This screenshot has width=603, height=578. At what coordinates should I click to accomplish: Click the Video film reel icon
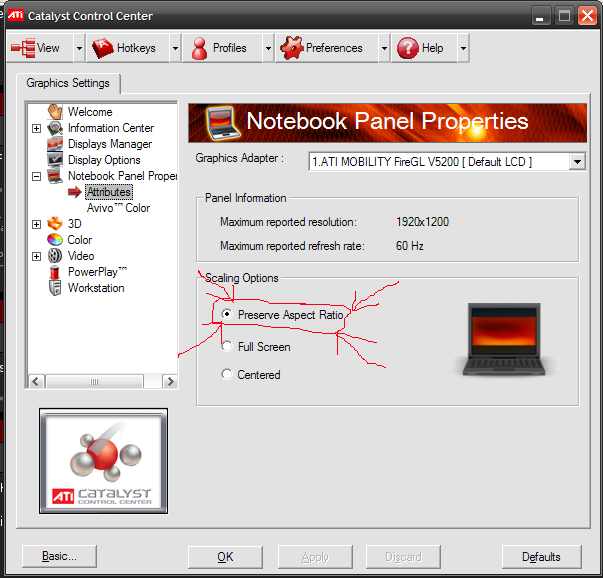55,256
